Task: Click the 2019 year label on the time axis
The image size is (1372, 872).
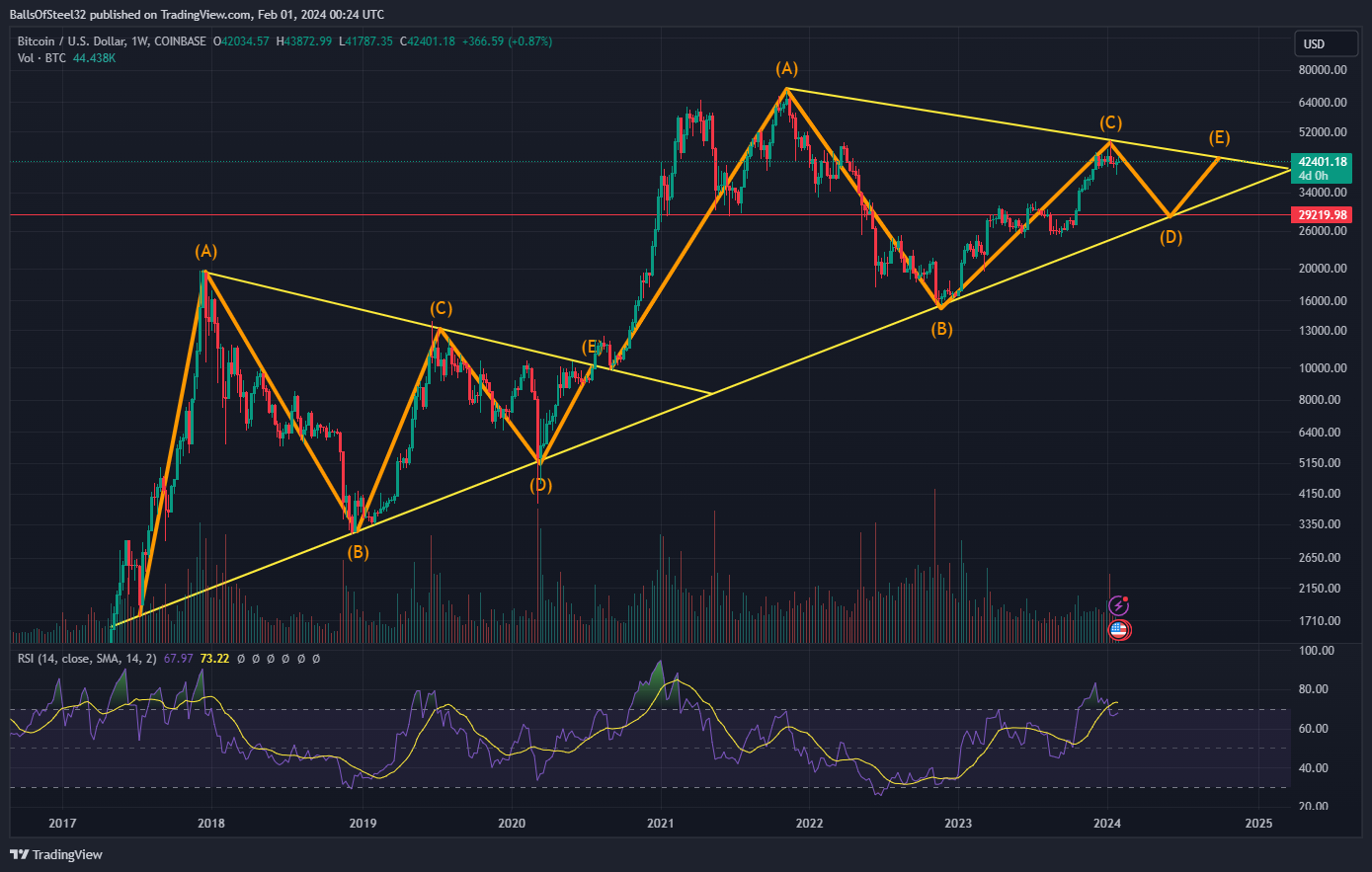Action: pyautogui.click(x=363, y=823)
